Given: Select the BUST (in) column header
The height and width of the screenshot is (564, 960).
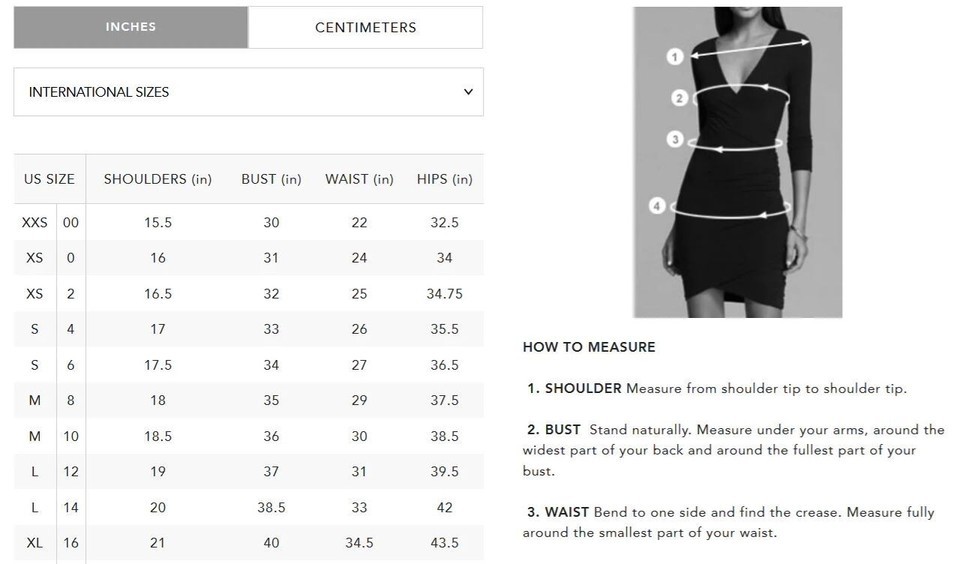Looking at the screenshot, I should click(x=271, y=179).
